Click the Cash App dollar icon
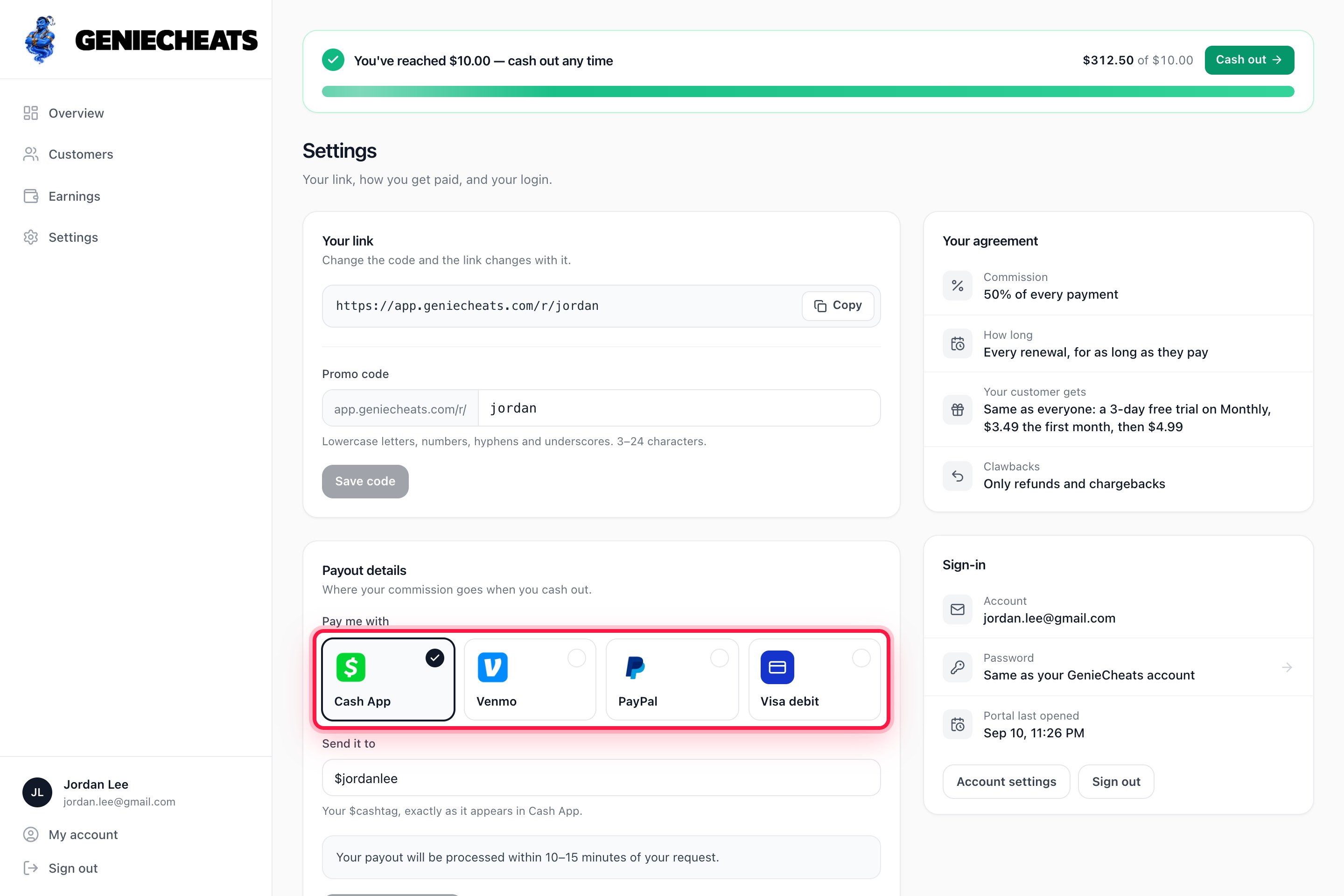 click(350, 667)
